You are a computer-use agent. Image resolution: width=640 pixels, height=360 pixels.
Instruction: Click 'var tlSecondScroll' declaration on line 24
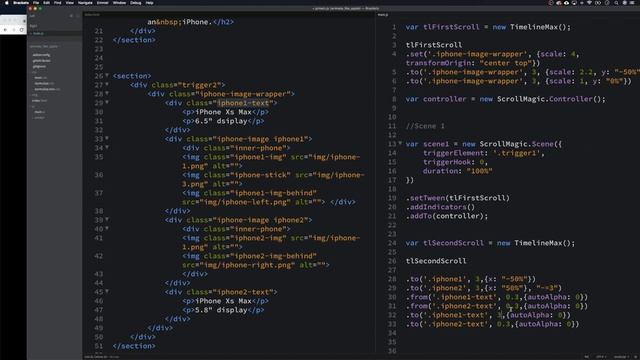[444, 242]
